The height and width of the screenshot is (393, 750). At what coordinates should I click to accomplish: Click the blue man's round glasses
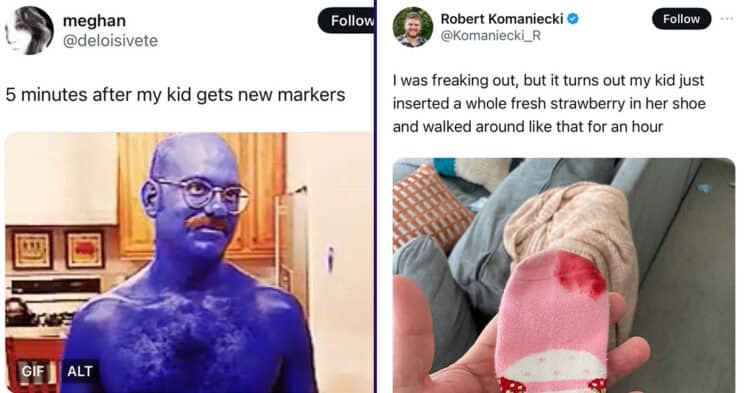[203, 194]
